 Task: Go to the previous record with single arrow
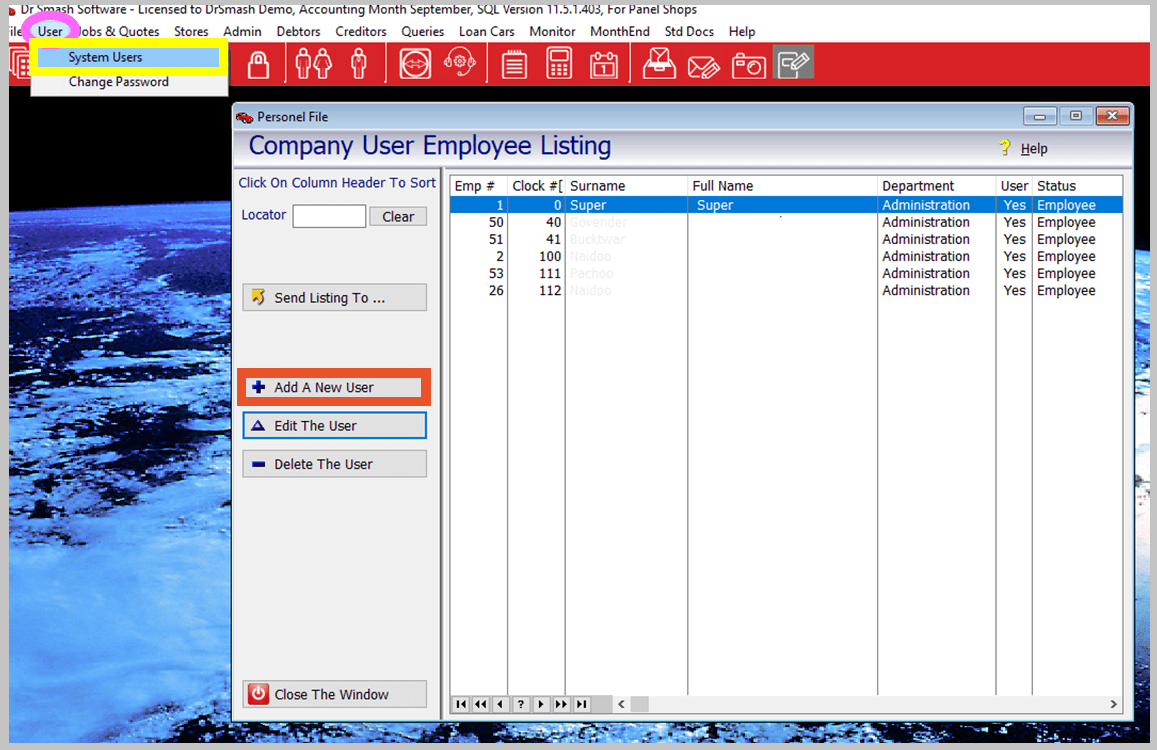(501, 704)
